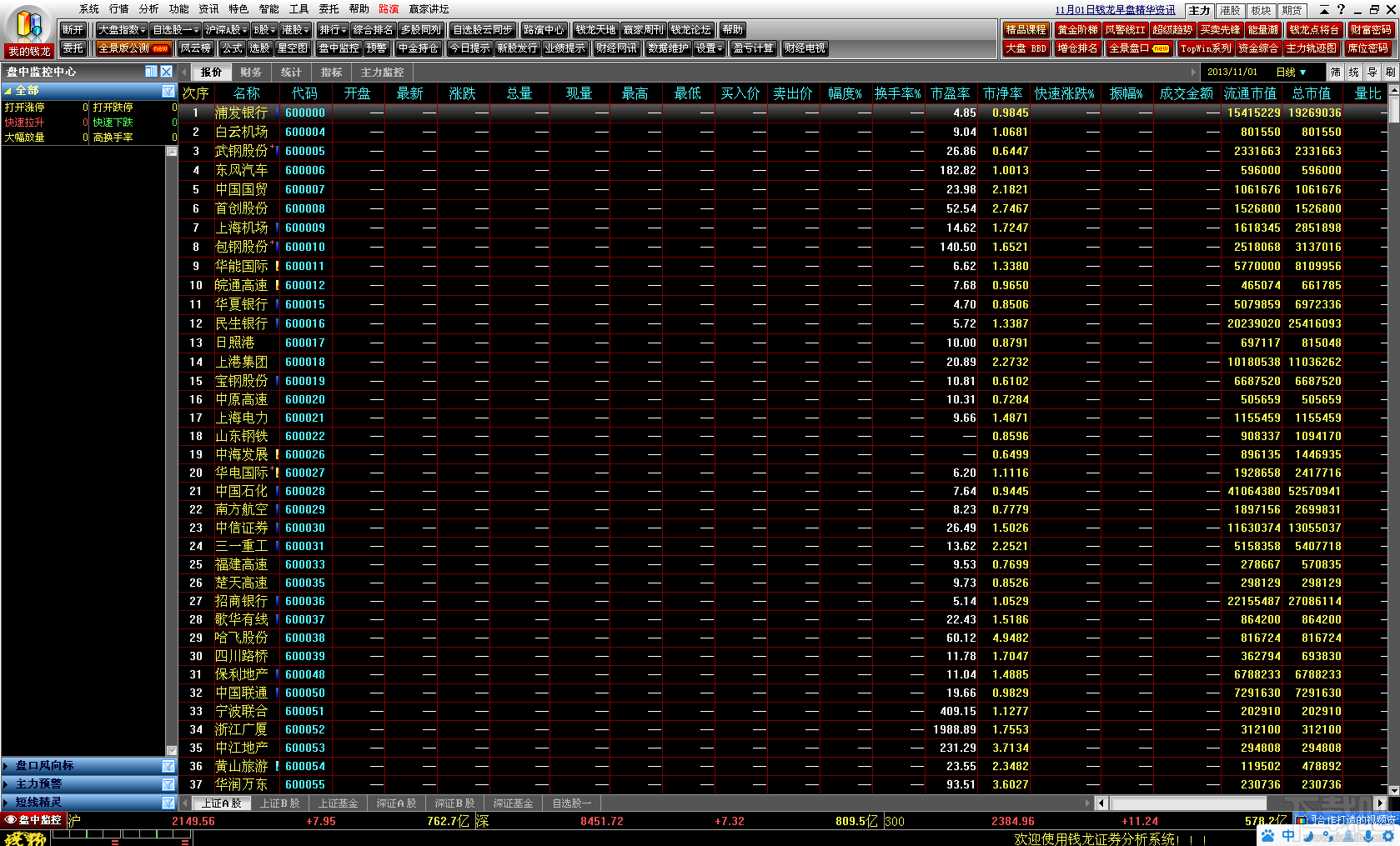1400x846 pixels.
Task: Select the 港股 tab at top right
Action: [x=1230, y=11]
